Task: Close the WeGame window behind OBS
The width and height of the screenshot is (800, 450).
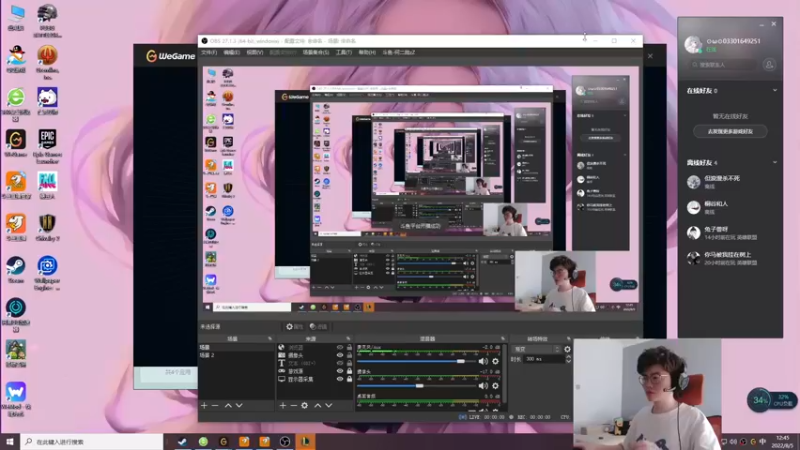Action: click(650, 56)
